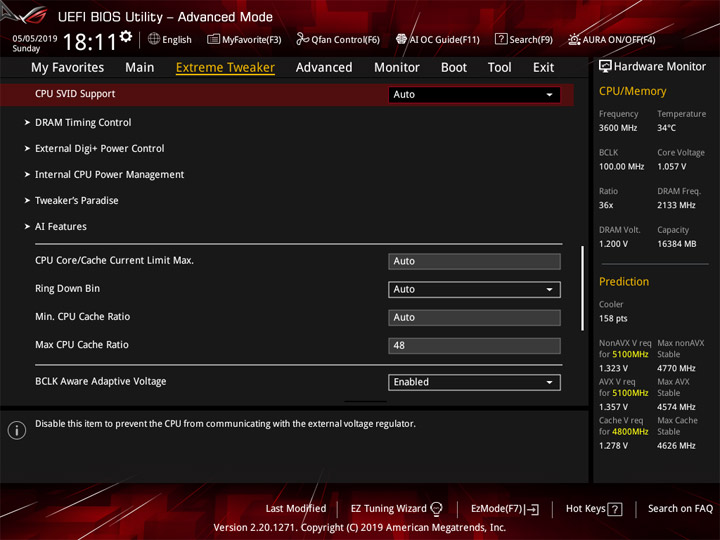The image size is (720, 540).
Task: Open Qfan Control fan icon
Action: pos(303,39)
